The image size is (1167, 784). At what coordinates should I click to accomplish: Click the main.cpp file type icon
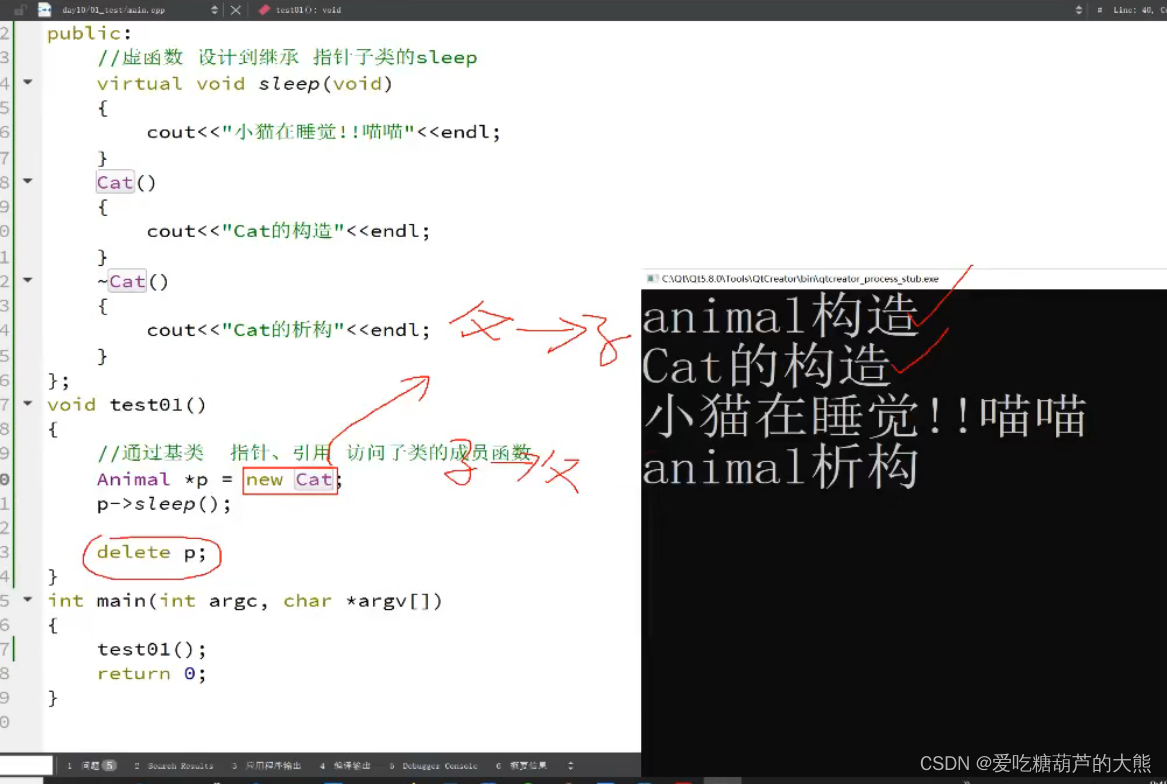click(x=45, y=10)
